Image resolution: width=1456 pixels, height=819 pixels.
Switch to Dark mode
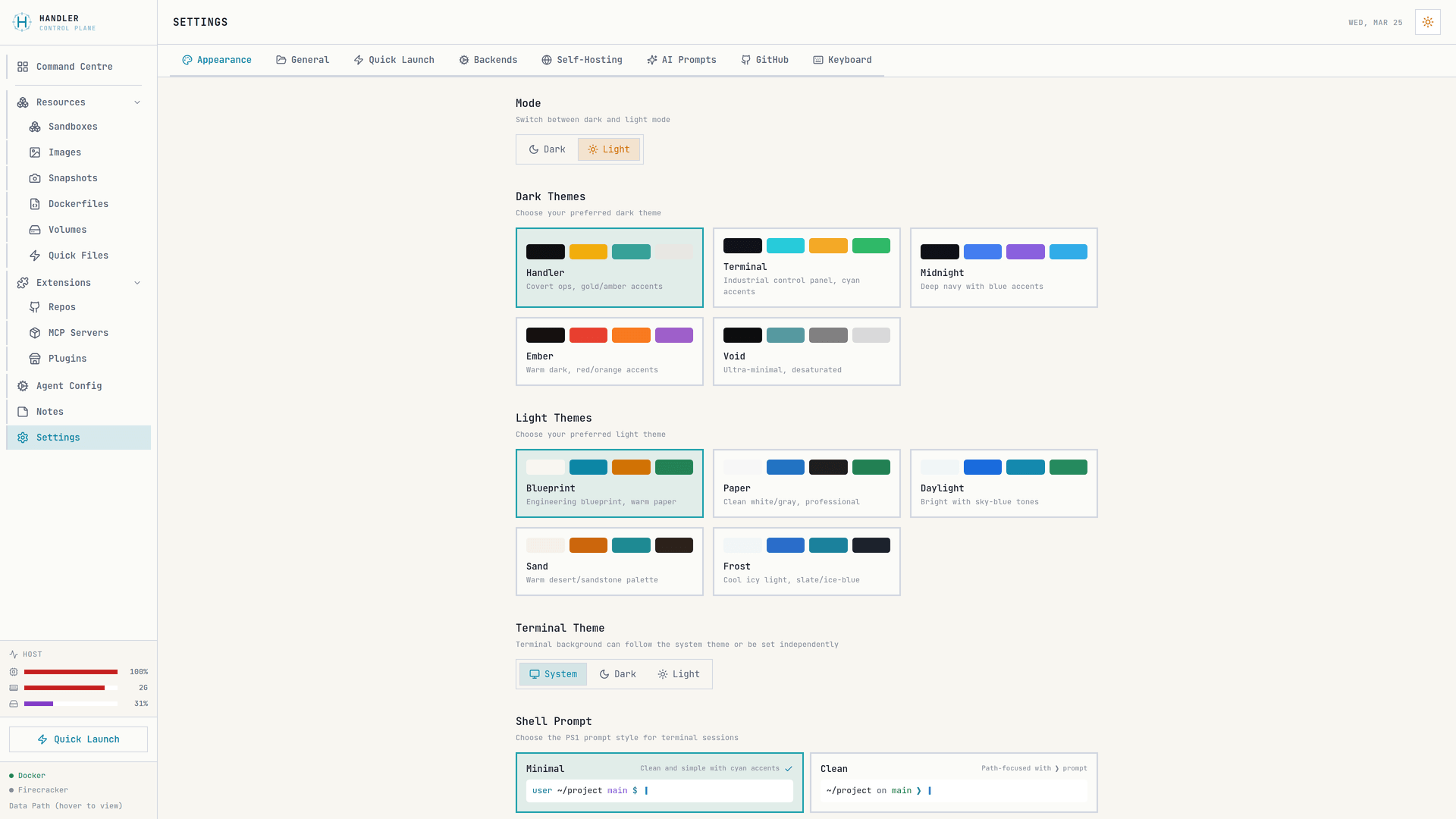pos(547,149)
